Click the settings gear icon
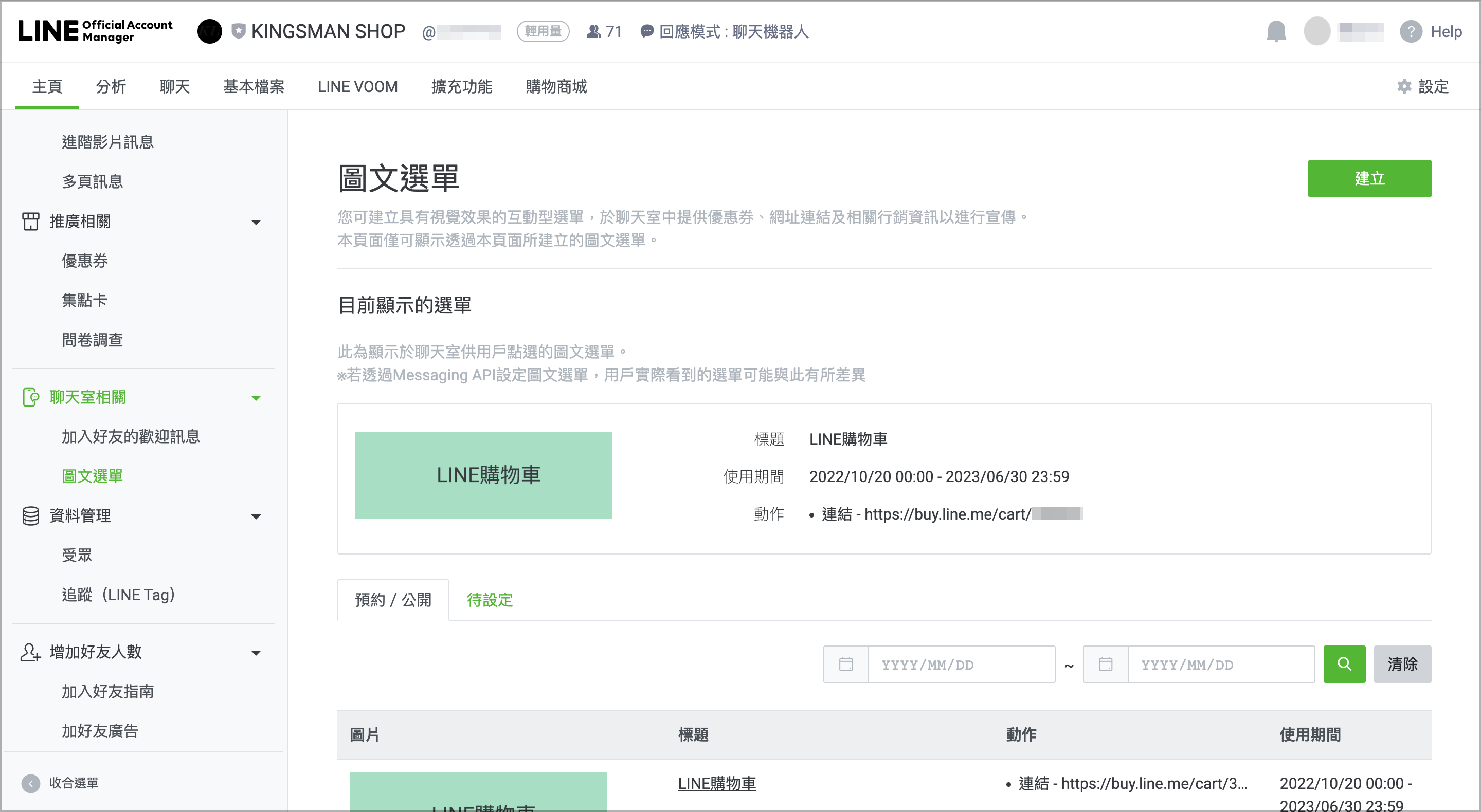 (x=1404, y=86)
